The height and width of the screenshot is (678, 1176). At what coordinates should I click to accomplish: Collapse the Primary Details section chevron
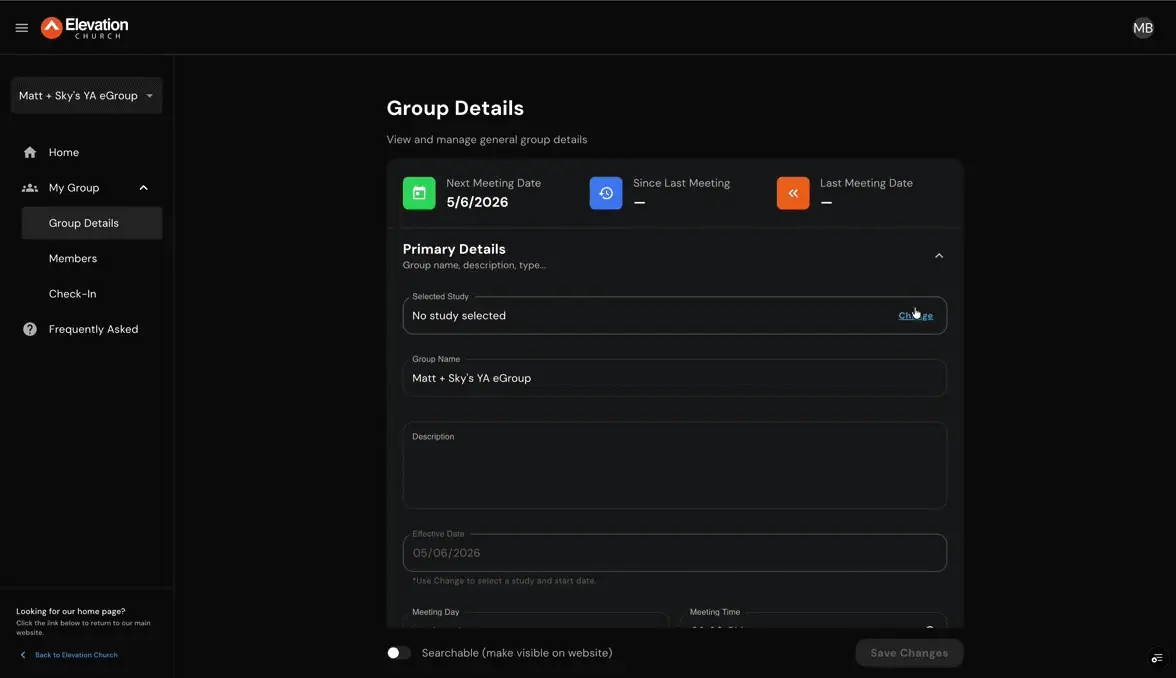point(938,256)
